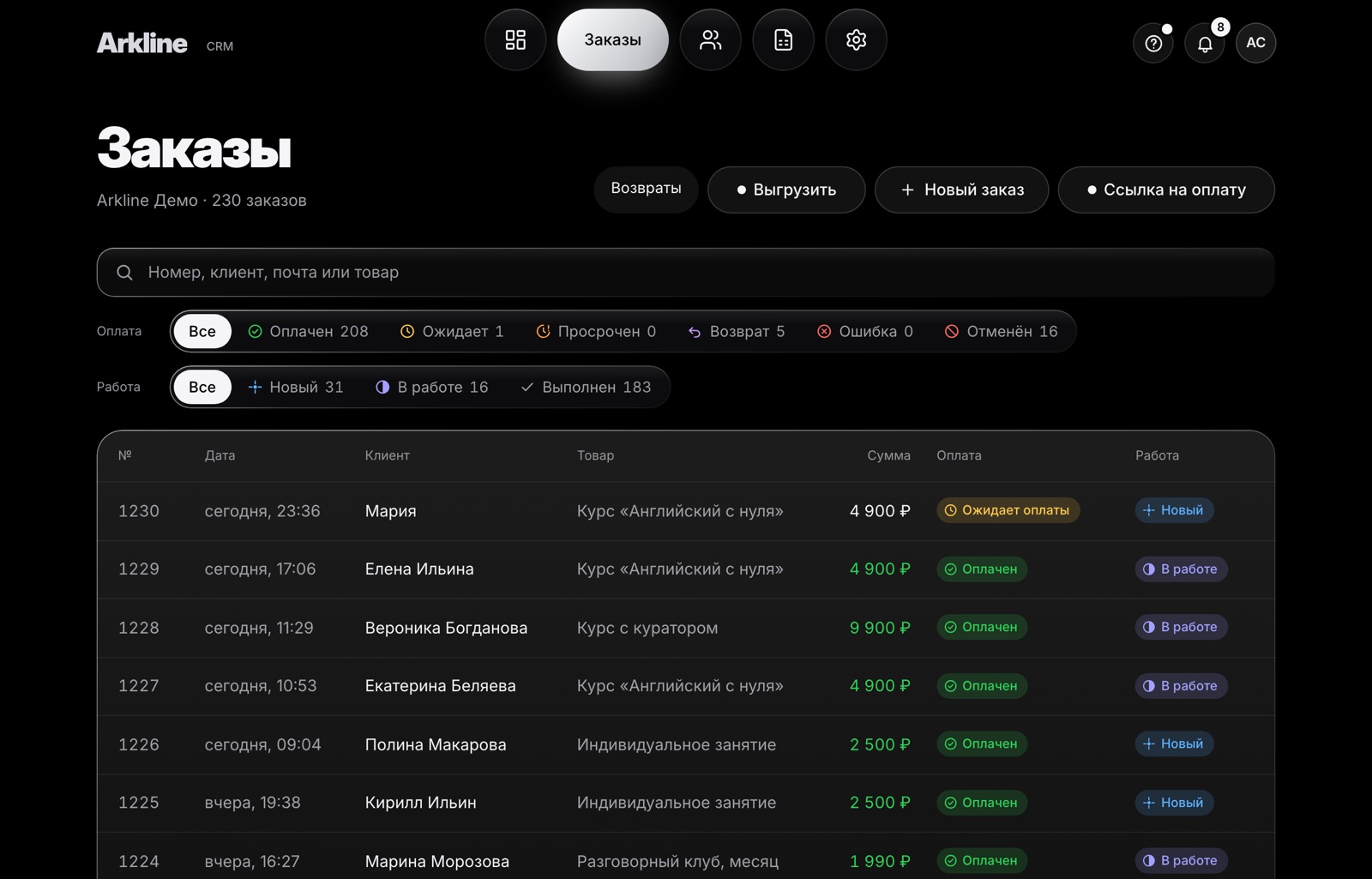
Task: Click the Новый badge in Полина Макарова's row
Action: [1174, 744]
